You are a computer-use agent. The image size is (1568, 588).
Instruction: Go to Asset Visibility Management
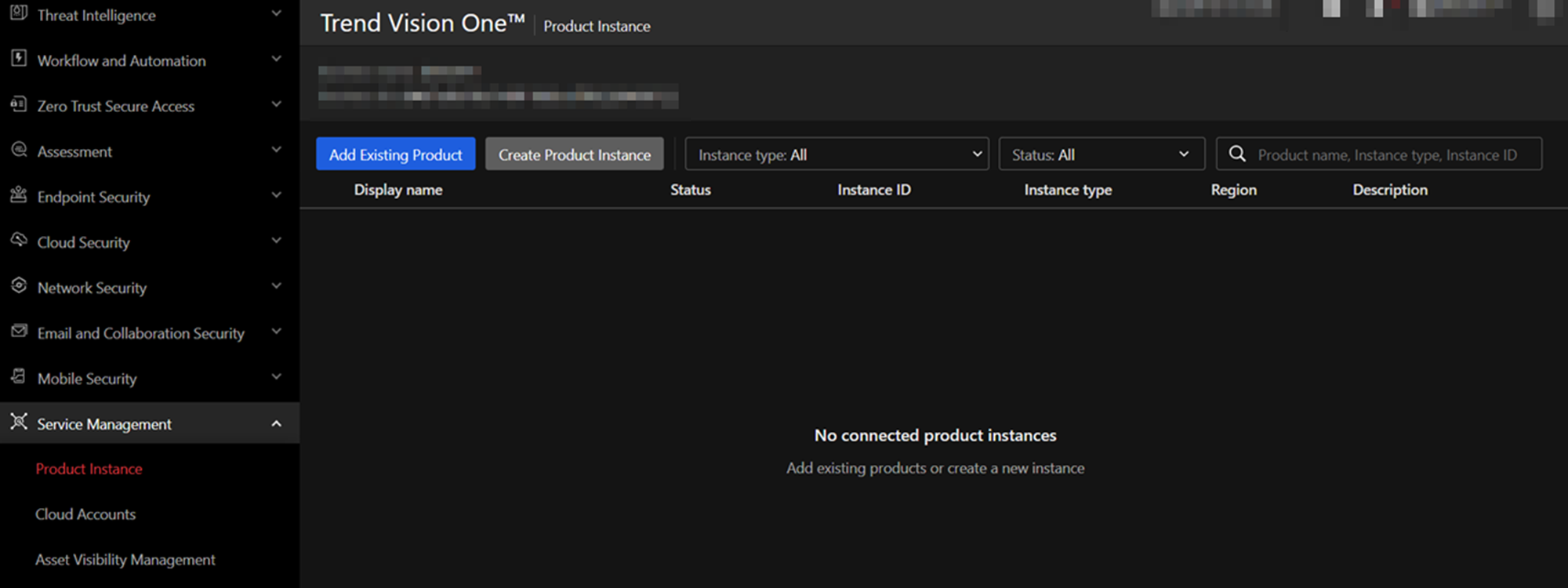[125, 560]
